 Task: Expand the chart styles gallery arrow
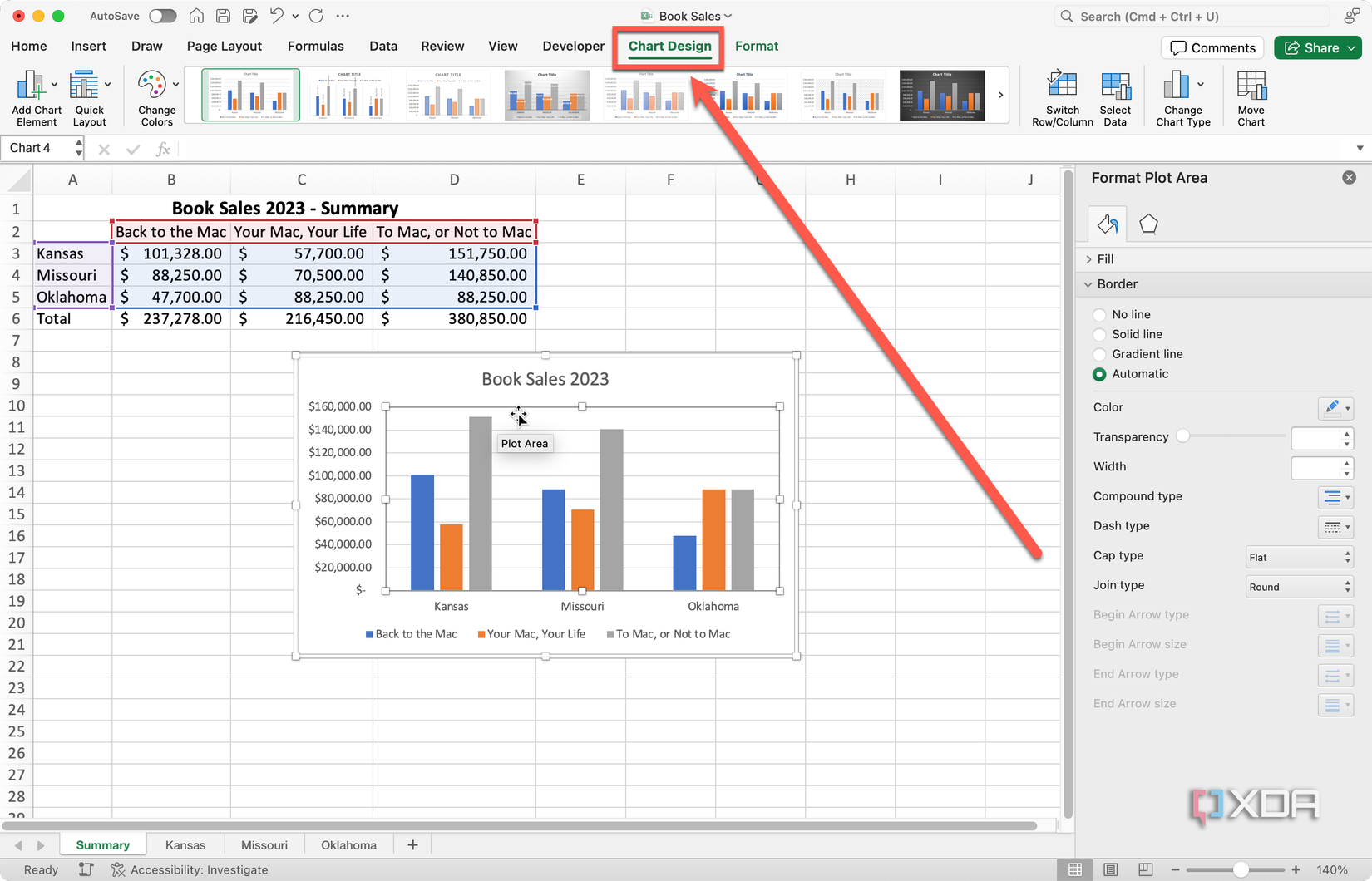(x=1000, y=95)
